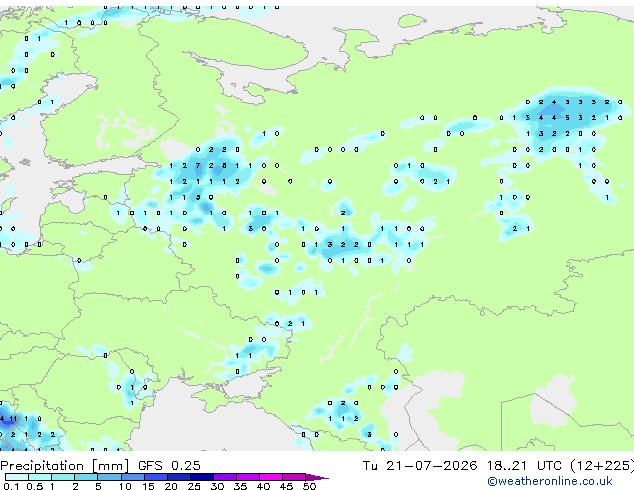Image resolution: width=634 pixels, height=490 pixels.
Task: Click the '(12+225)' forecast offset text
Action: (x=602, y=466)
